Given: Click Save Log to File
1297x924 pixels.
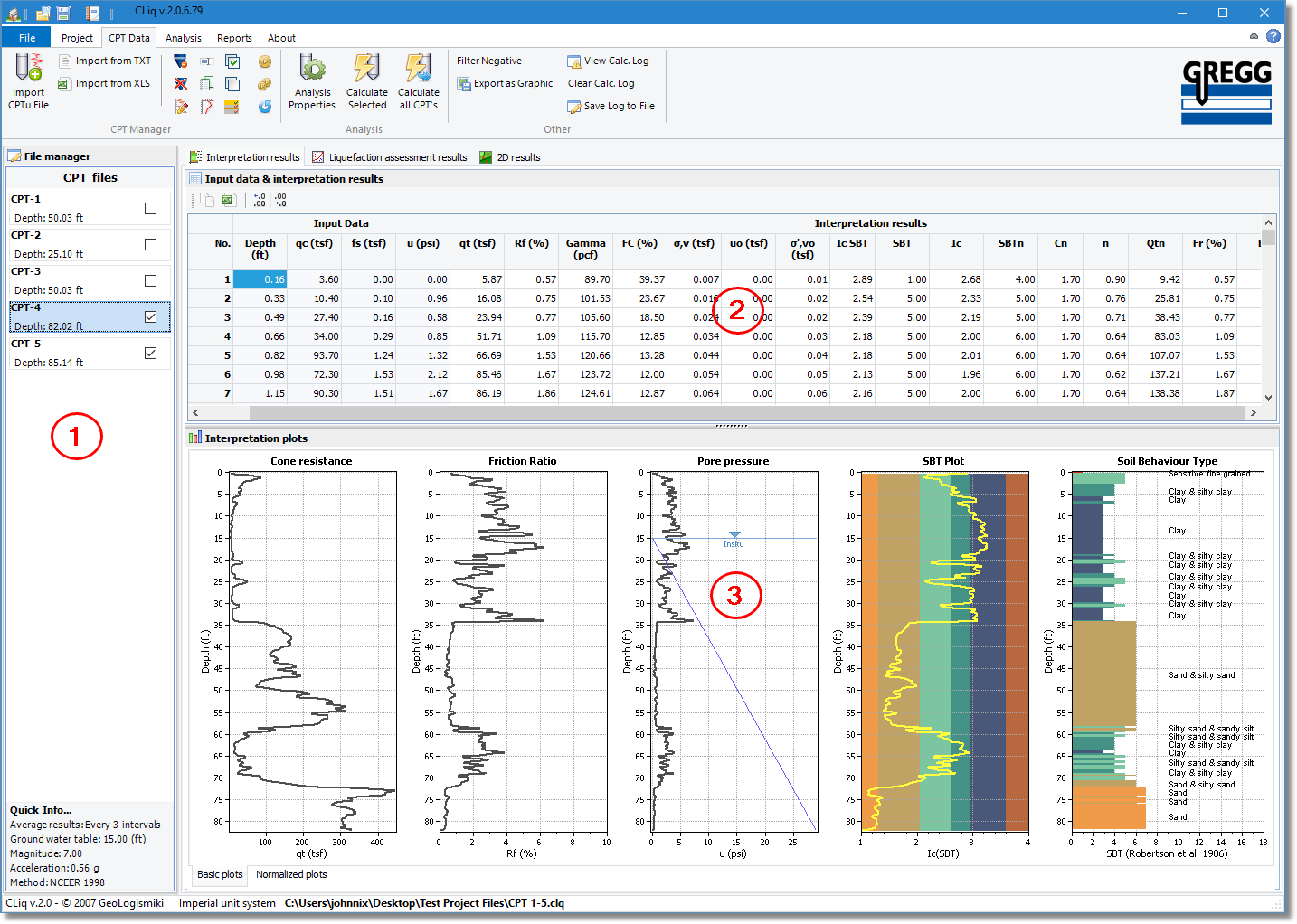Looking at the screenshot, I should pyautogui.click(x=611, y=106).
